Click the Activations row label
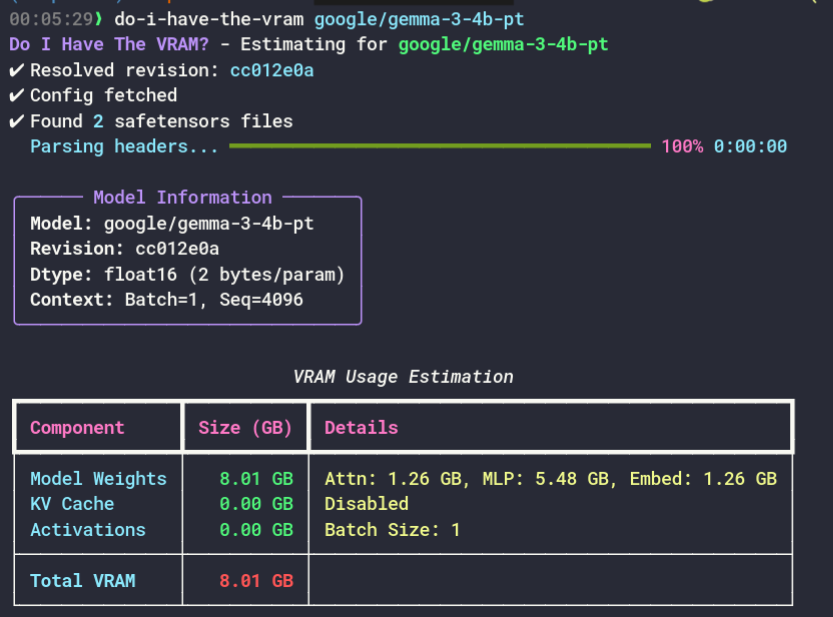833x617 pixels. tap(88, 530)
